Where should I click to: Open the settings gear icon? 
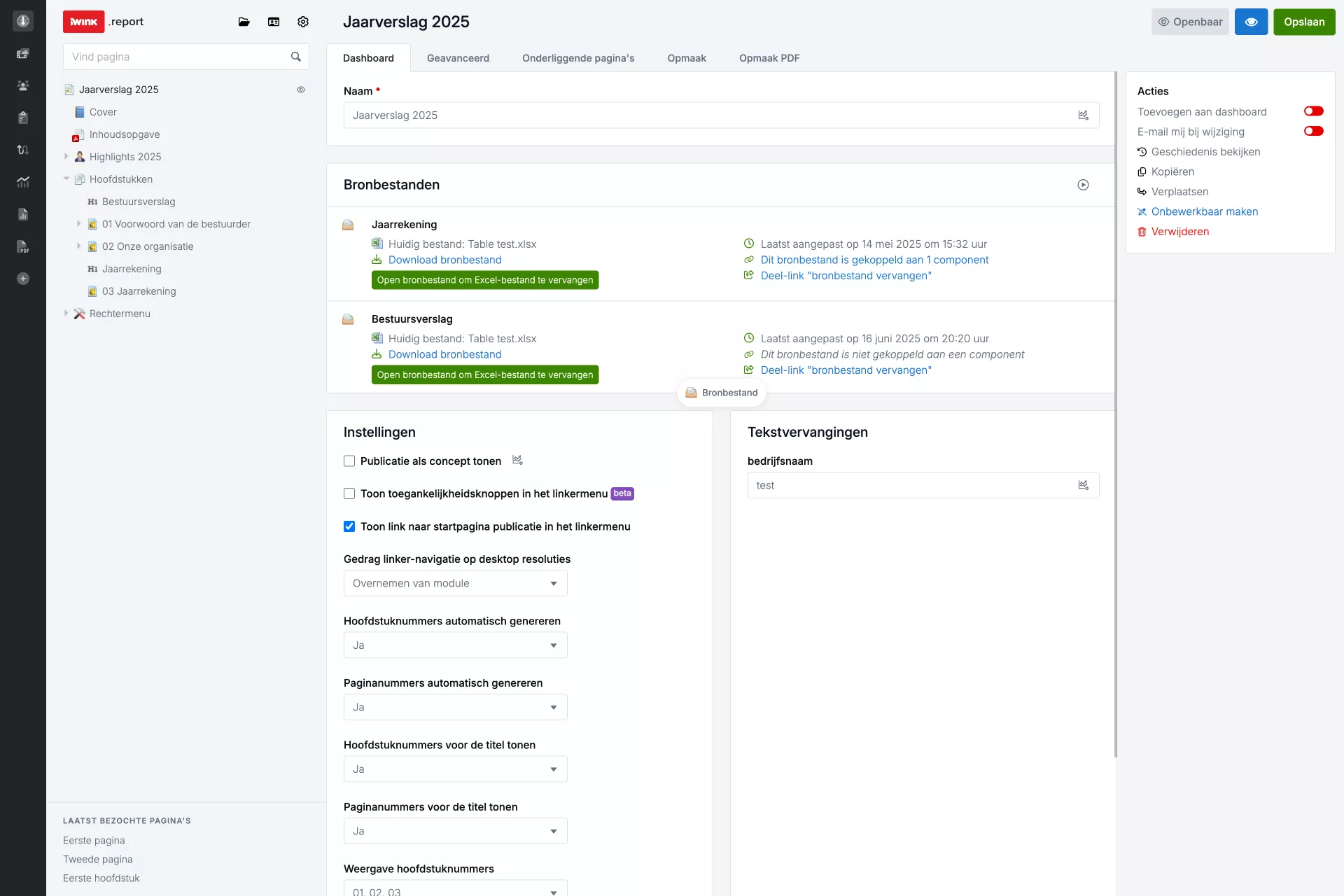(303, 22)
